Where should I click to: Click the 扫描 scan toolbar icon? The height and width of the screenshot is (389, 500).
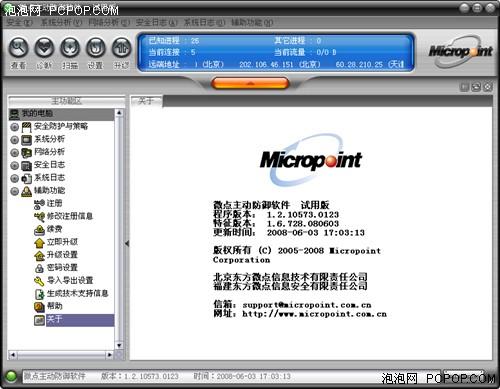pos(70,47)
